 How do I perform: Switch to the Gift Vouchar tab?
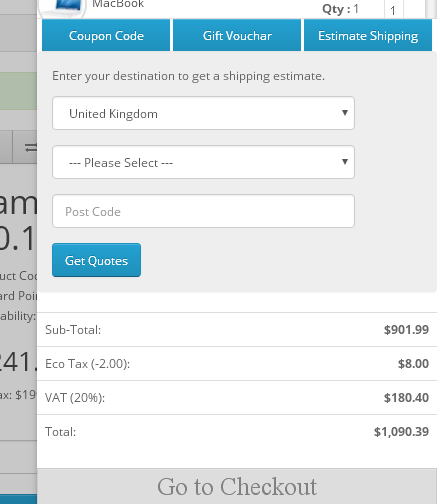[x=237, y=35]
